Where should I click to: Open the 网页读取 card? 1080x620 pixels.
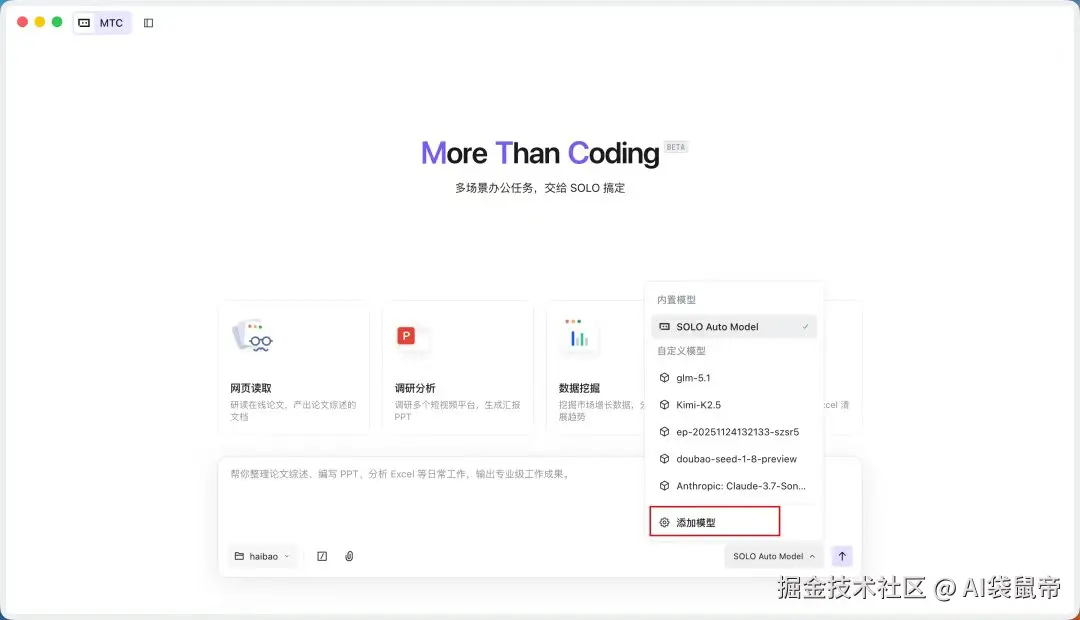pos(293,368)
